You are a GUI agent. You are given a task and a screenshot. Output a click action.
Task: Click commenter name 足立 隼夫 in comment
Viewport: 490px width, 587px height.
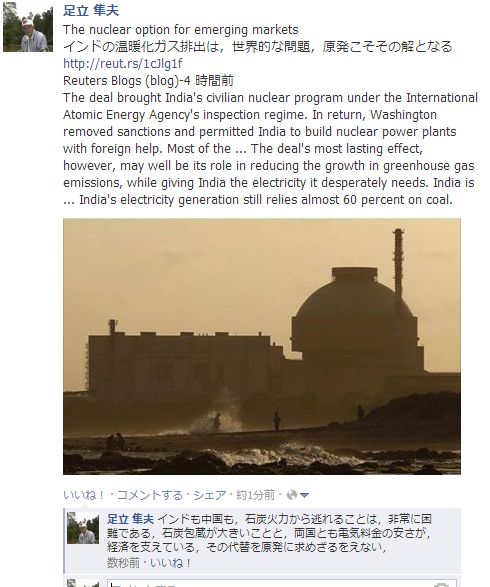130,519
